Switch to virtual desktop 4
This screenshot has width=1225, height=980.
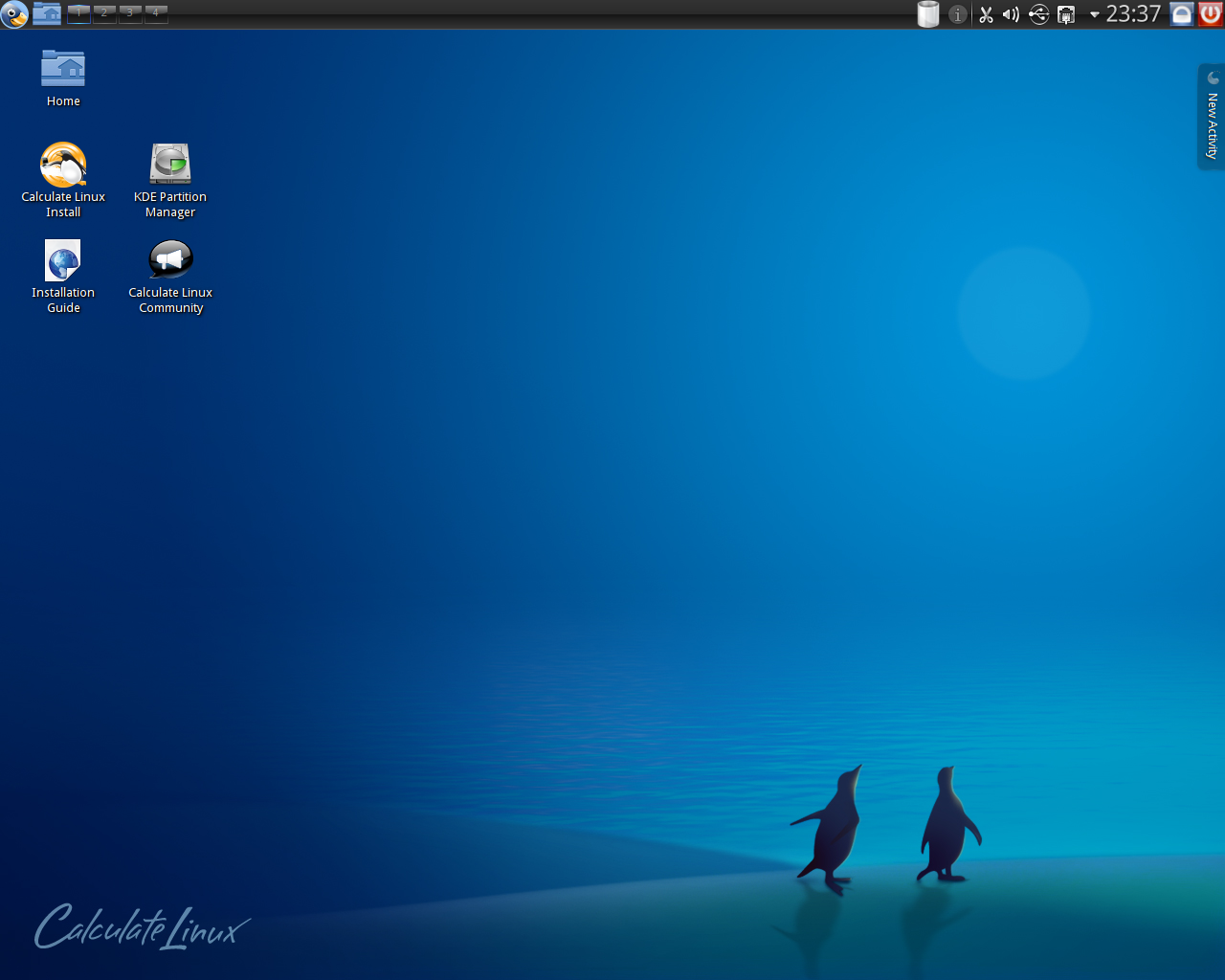coord(156,13)
